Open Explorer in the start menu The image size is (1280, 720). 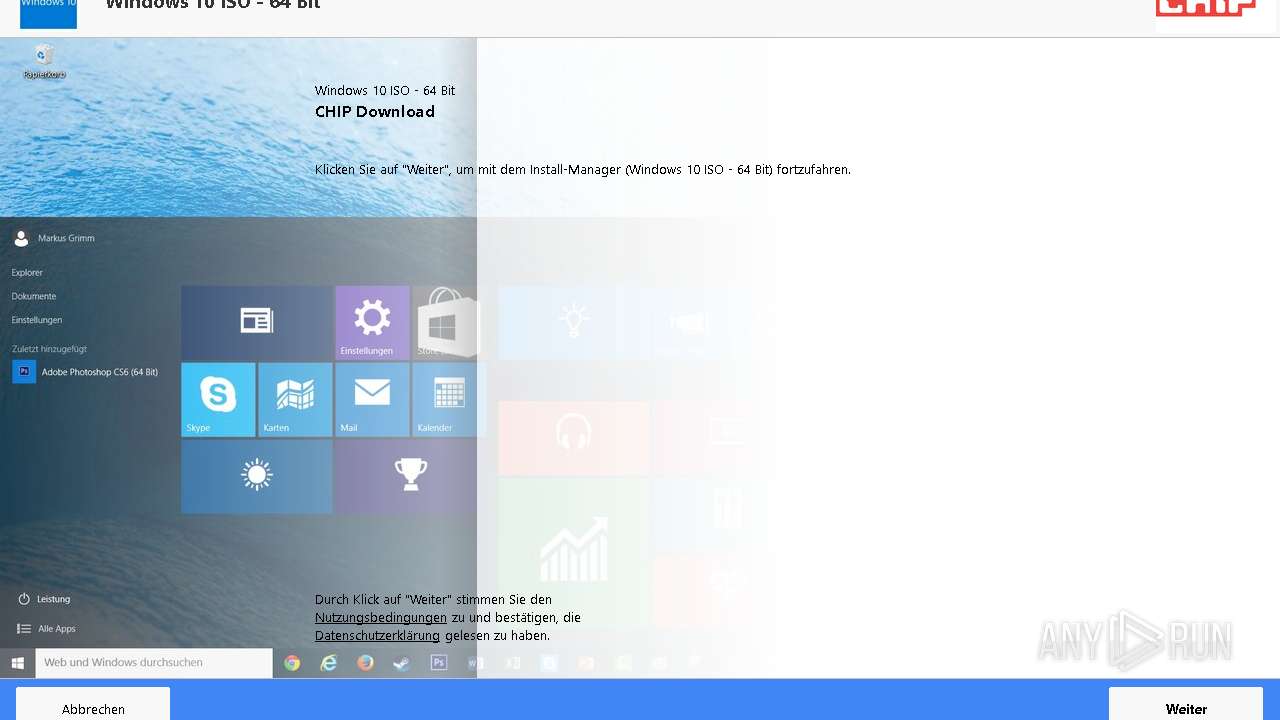click(x=27, y=272)
